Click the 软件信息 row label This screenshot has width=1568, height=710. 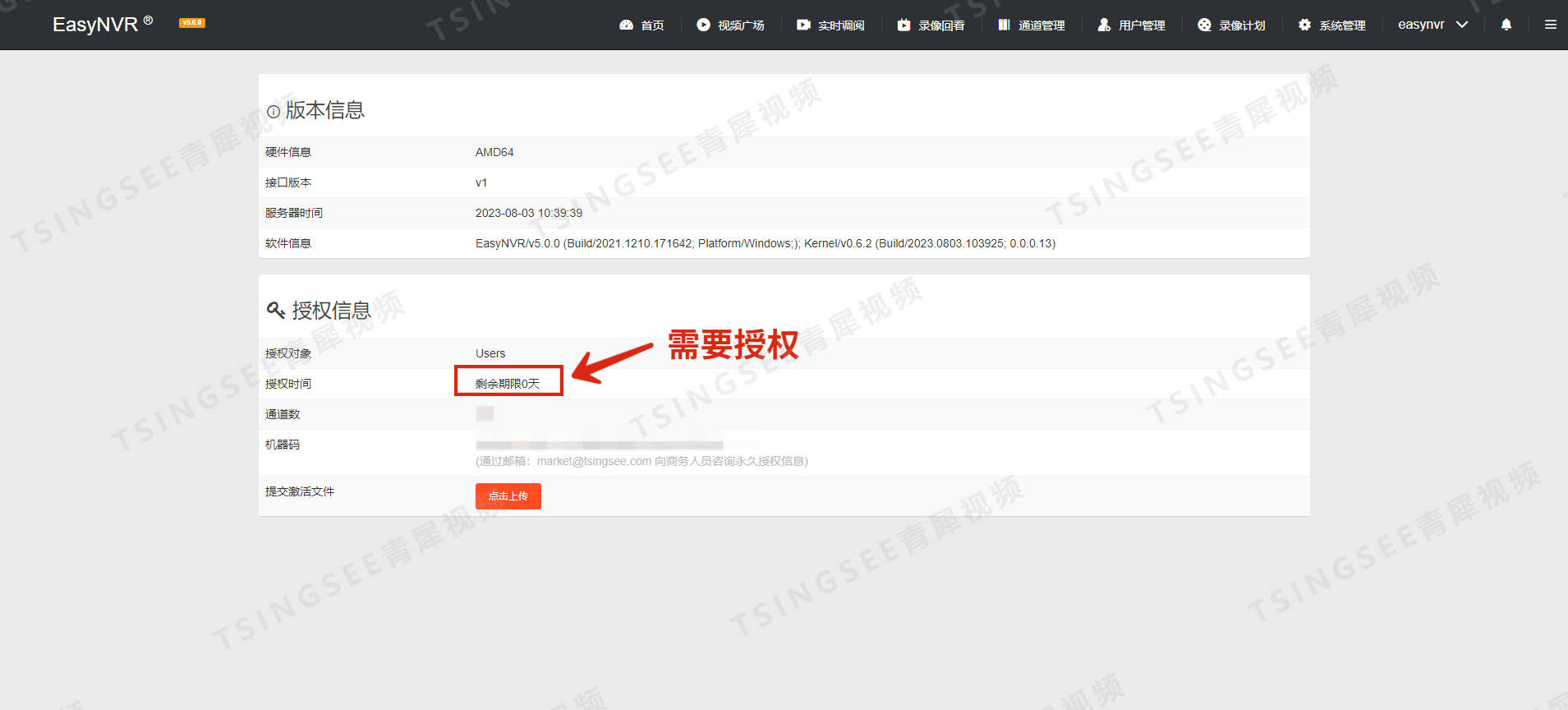288,243
